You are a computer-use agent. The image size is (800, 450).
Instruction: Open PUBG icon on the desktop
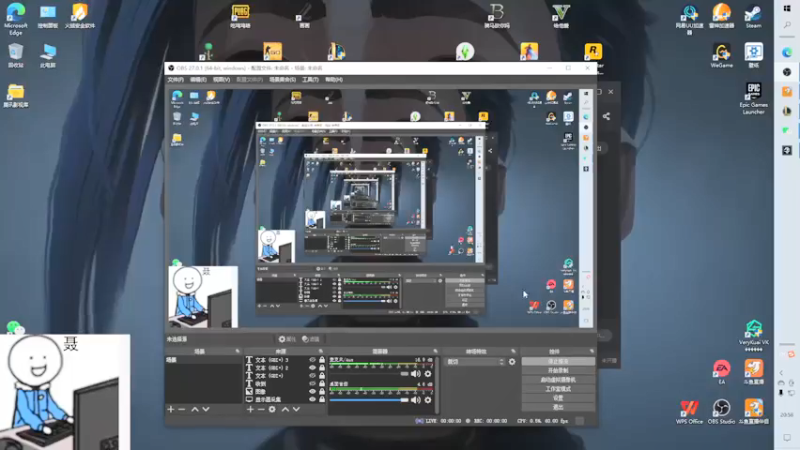(x=240, y=16)
